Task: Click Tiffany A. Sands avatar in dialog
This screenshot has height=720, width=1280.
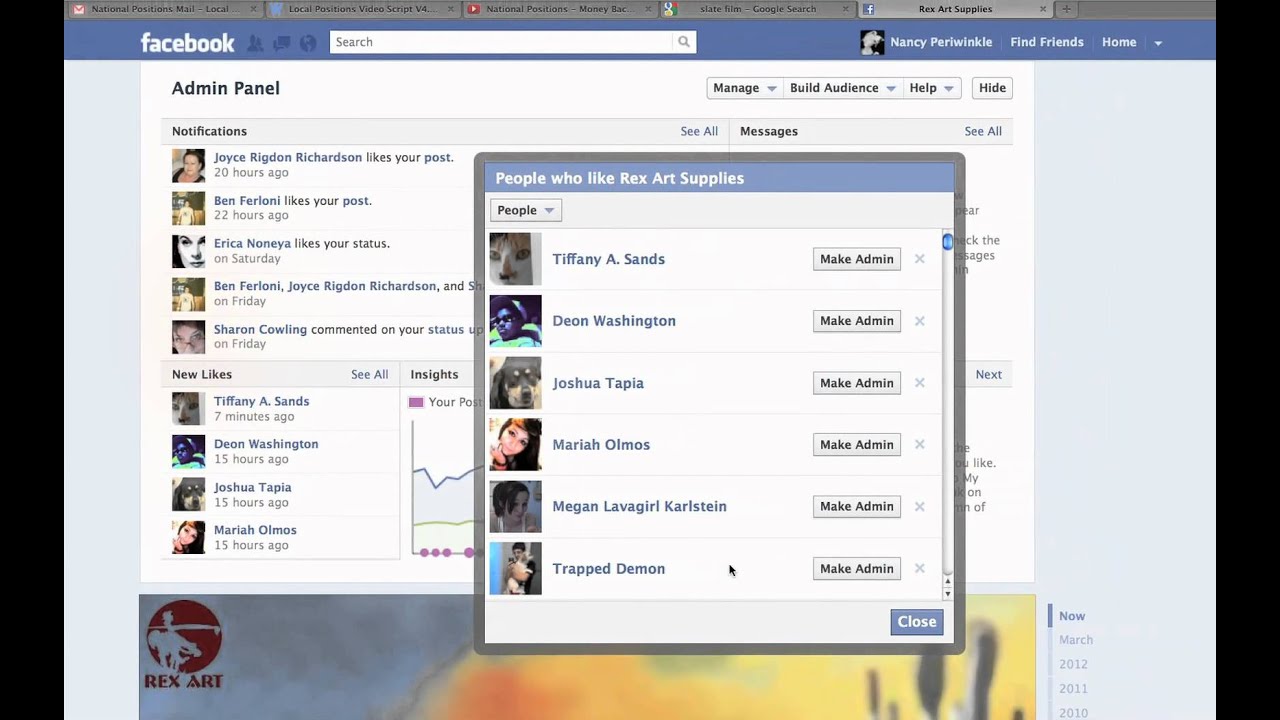Action: click(x=515, y=259)
